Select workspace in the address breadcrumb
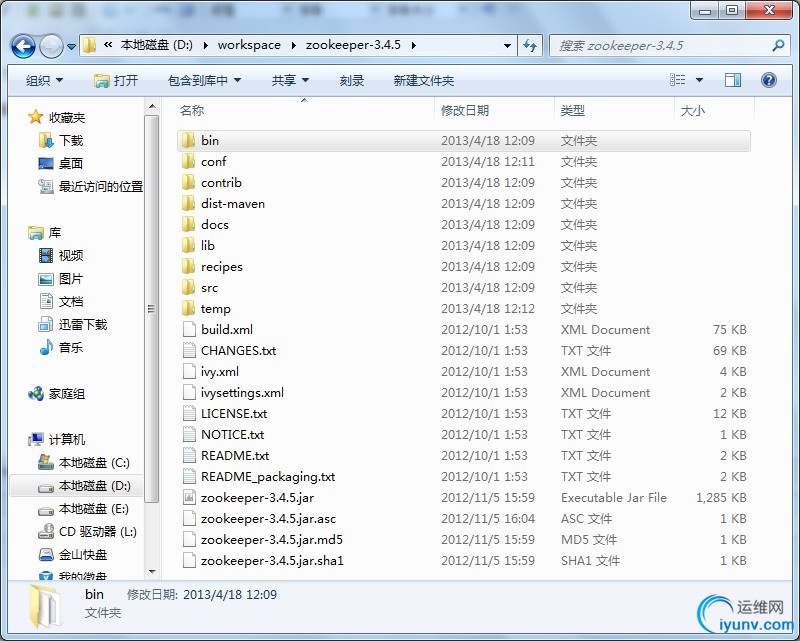800x641 pixels. (249, 45)
